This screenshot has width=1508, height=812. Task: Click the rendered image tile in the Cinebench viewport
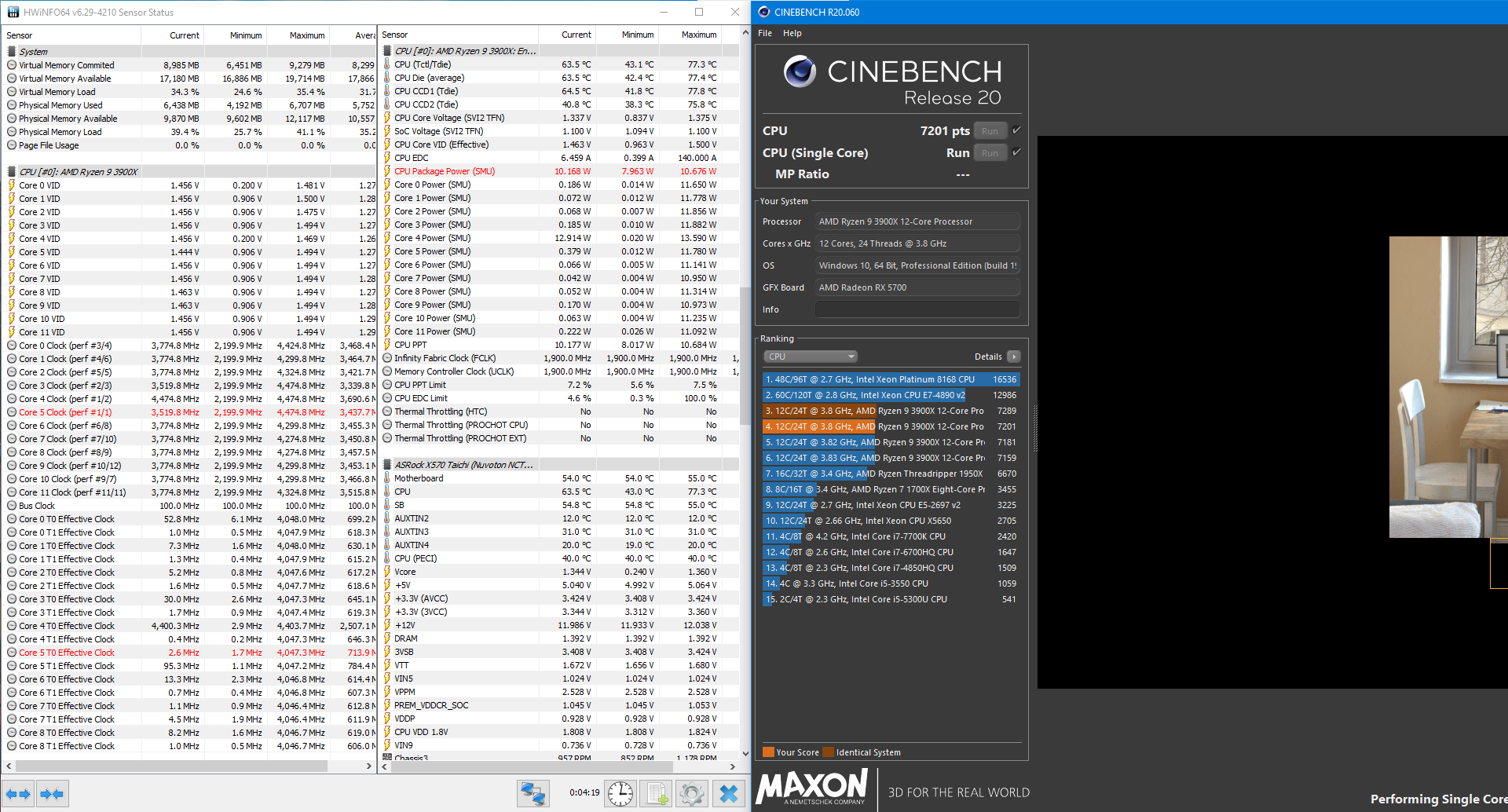pyautogui.click(x=1448, y=387)
